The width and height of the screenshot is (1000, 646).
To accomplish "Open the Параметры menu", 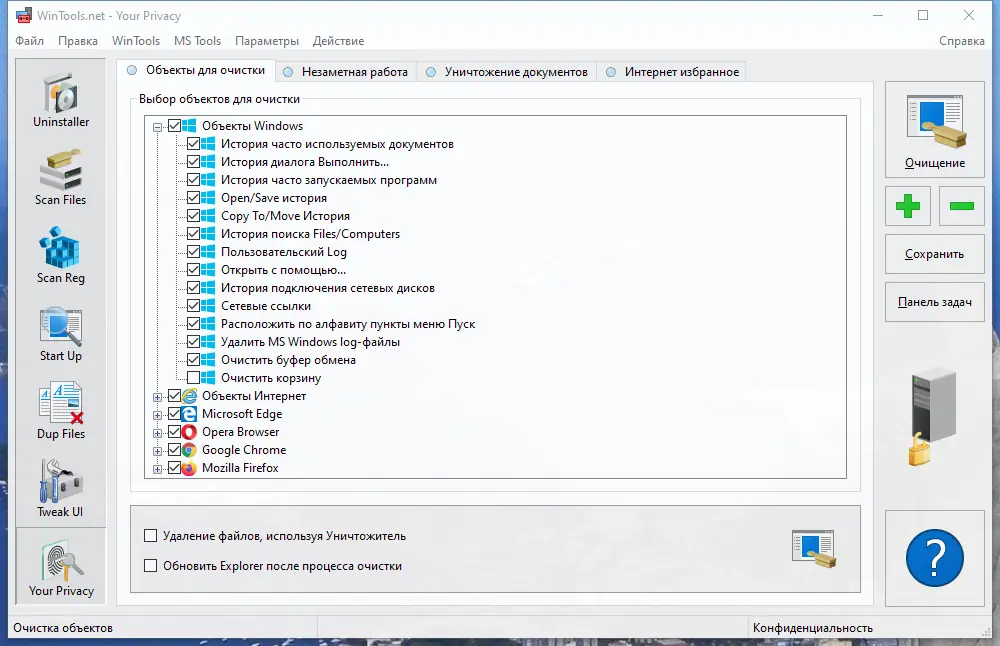I will [267, 41].
